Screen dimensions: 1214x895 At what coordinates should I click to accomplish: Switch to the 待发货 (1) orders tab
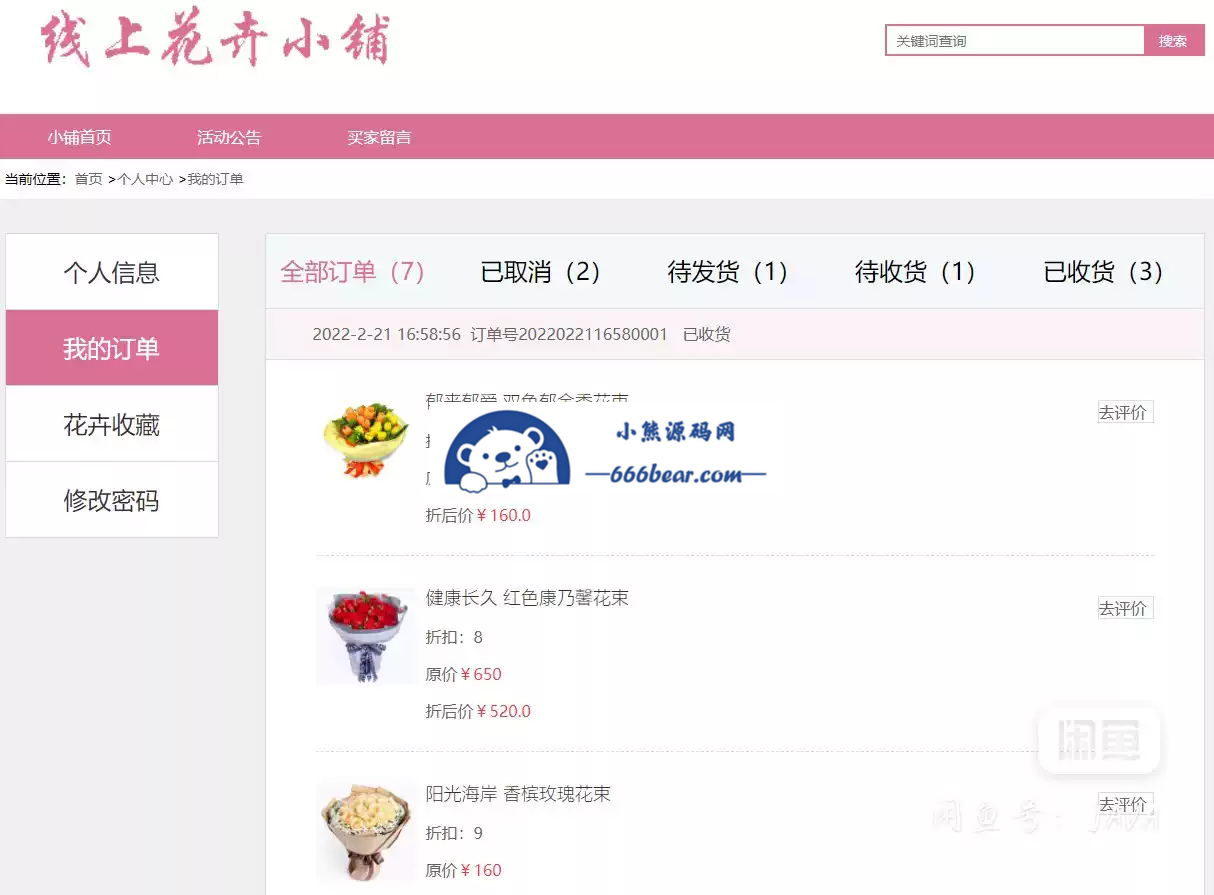(x=729, y=271)
